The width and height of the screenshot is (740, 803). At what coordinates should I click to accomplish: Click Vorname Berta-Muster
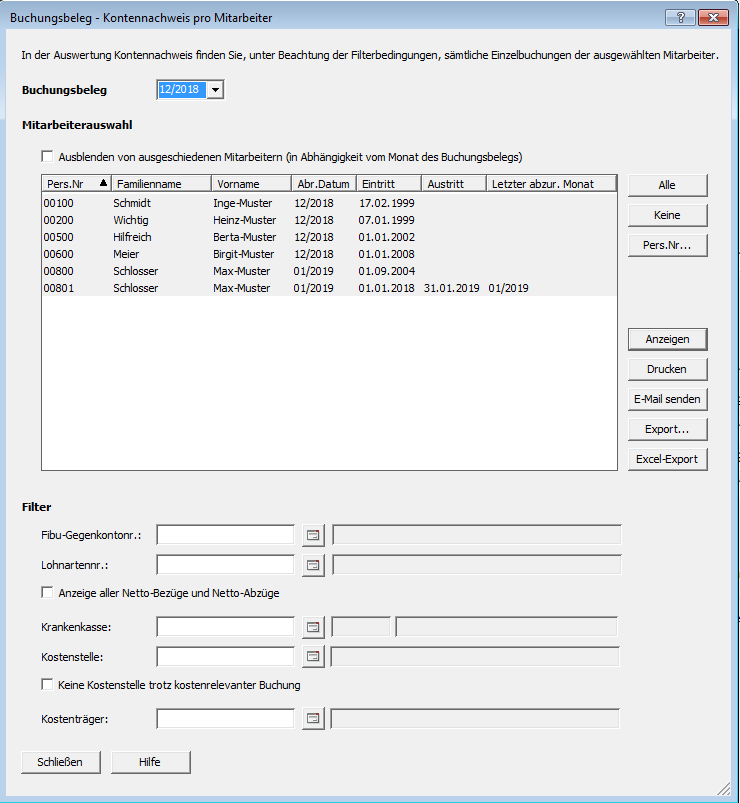244,237
